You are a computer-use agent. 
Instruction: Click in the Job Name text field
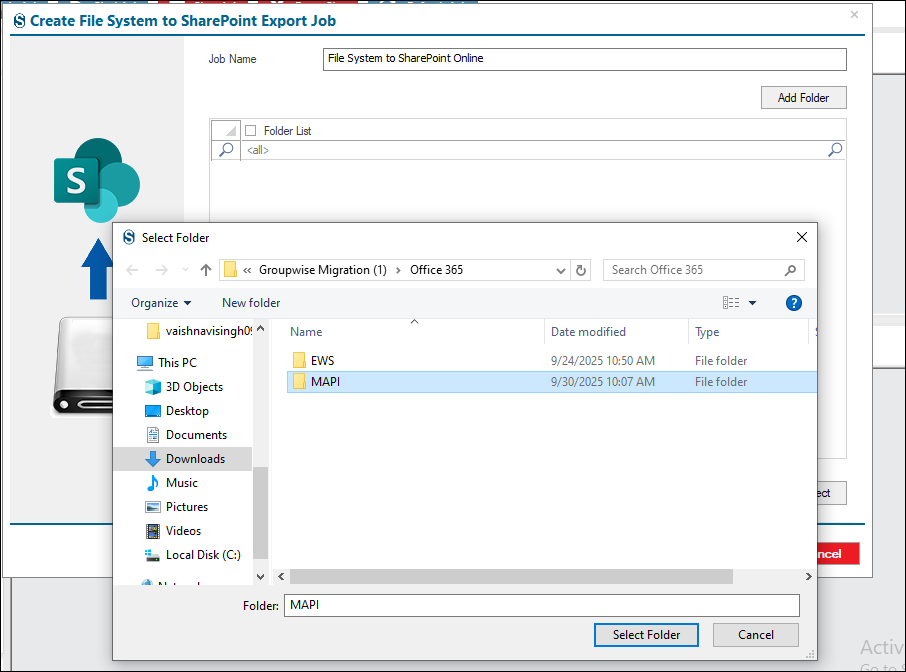584,59
